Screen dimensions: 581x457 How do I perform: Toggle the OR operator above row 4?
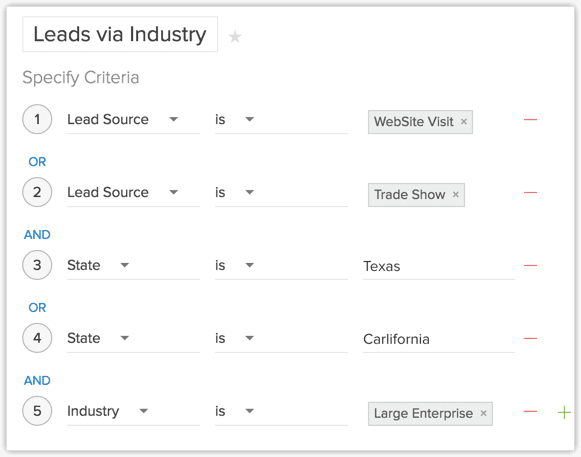tap(37, 307)
